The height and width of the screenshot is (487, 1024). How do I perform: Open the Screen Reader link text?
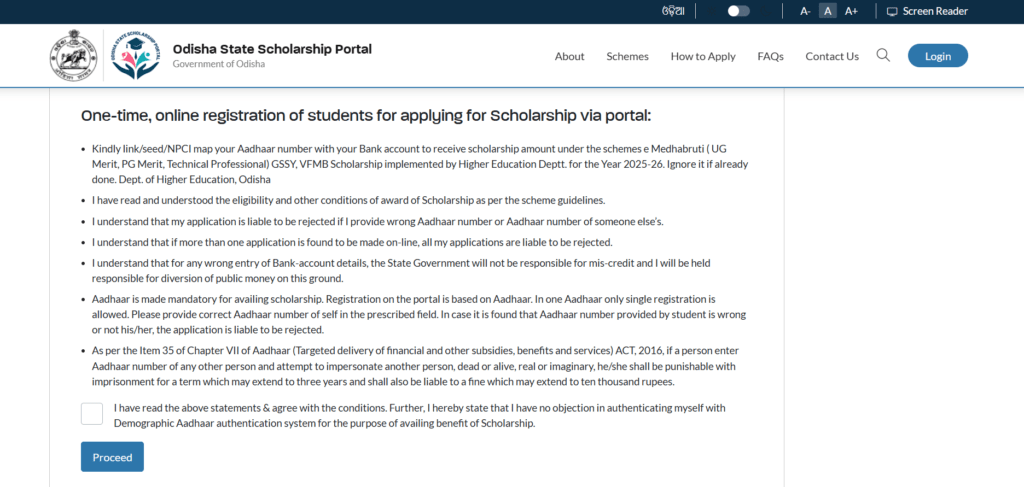(x=935, y=11)
